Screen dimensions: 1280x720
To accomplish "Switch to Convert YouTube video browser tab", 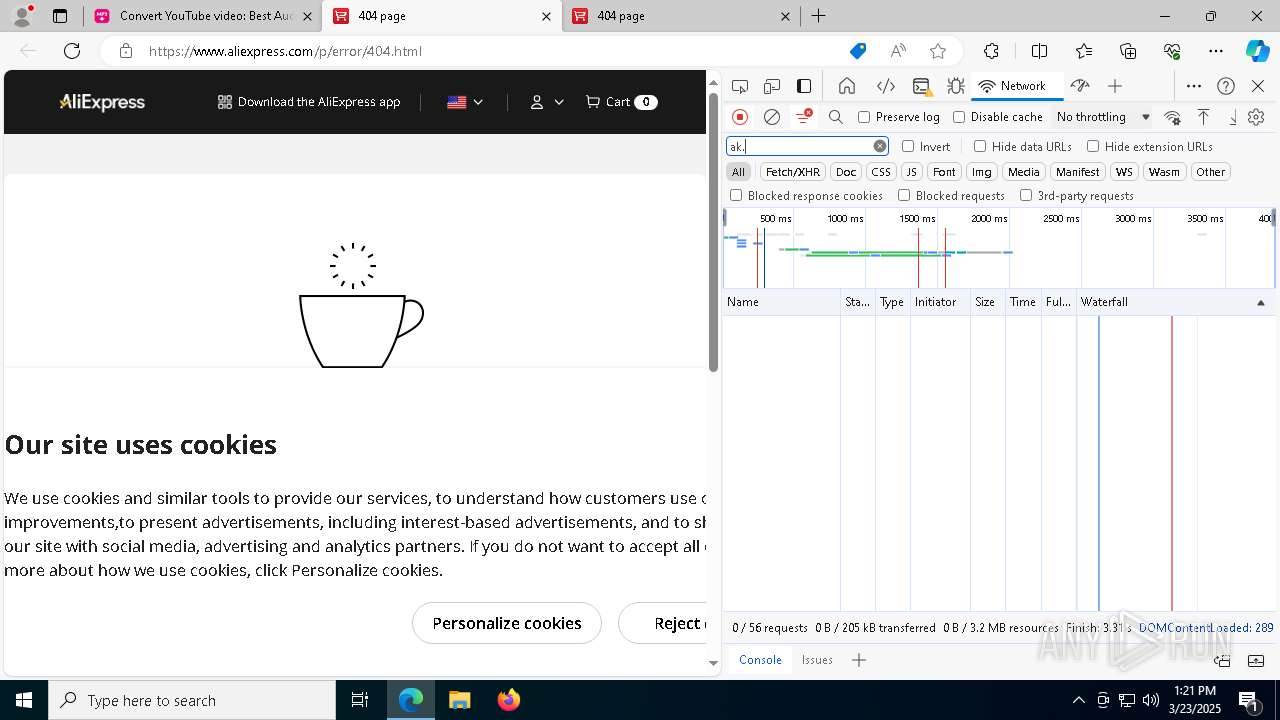I will 203,16.
